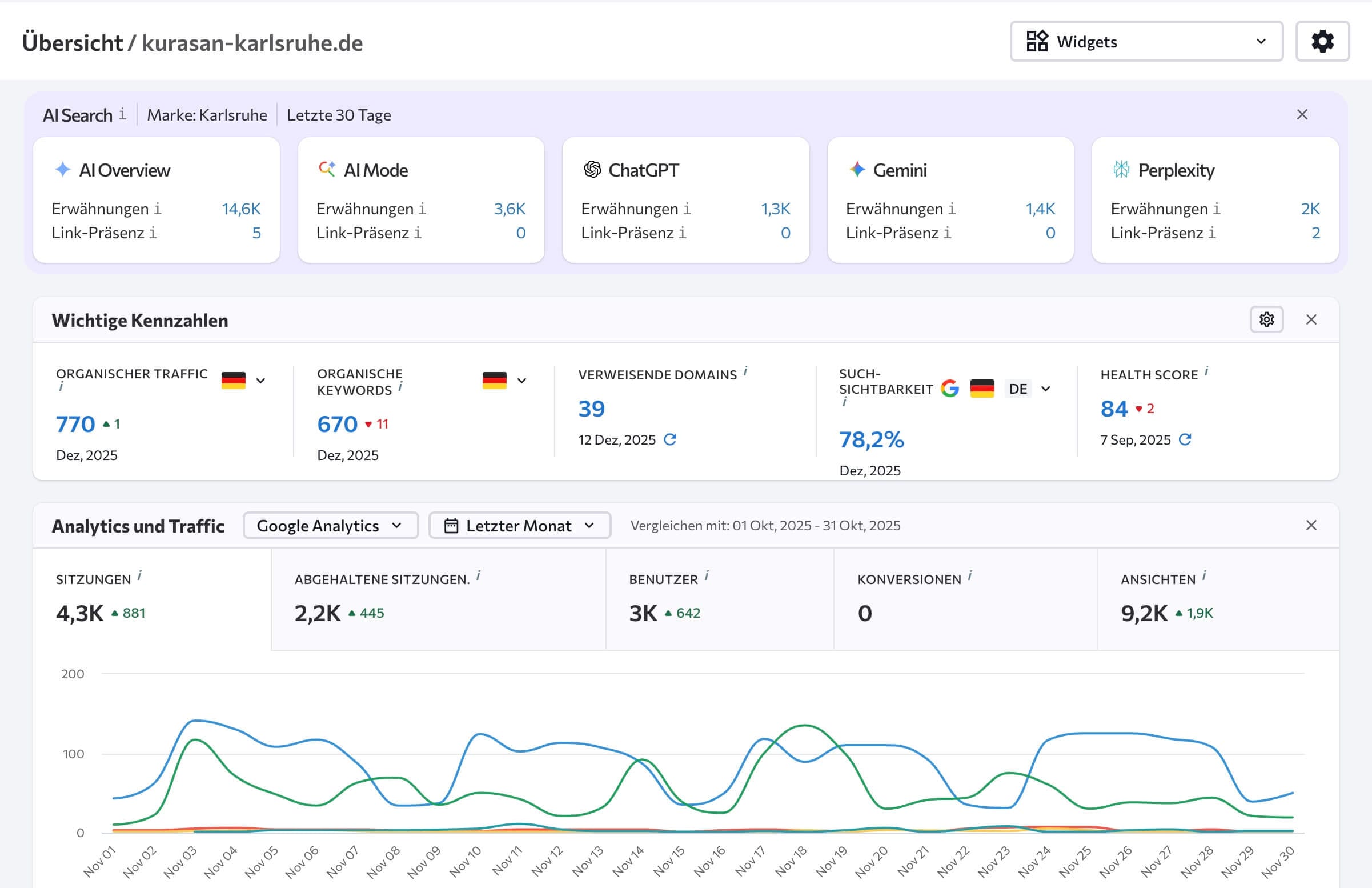Click the Erwähnungen value for AI Overview
This screenshot has width=1372, height=888.
pyautogui.click(x=240, y=208)
